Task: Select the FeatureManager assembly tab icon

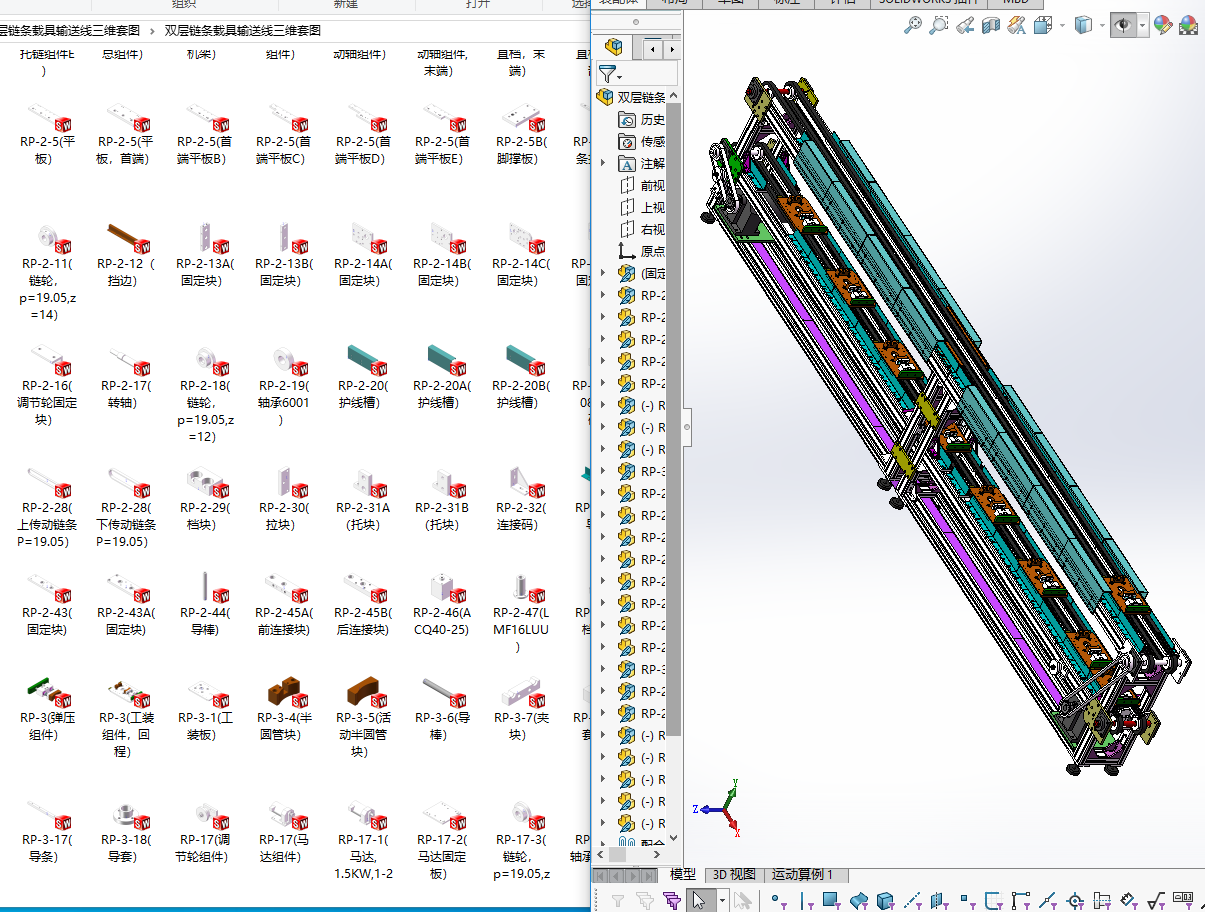Action: [613, 47]
